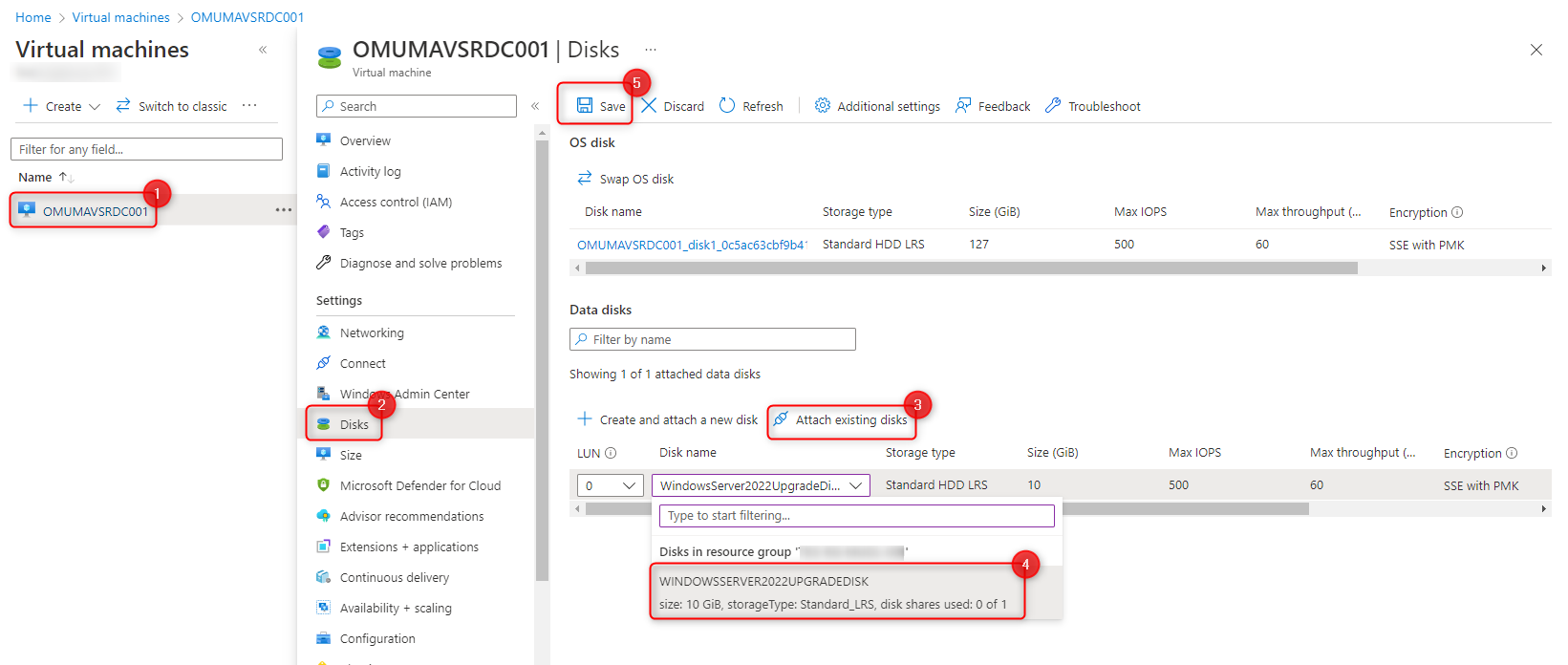
Task: Open Access control (IAM)
Action: click(x=396, y=202)
